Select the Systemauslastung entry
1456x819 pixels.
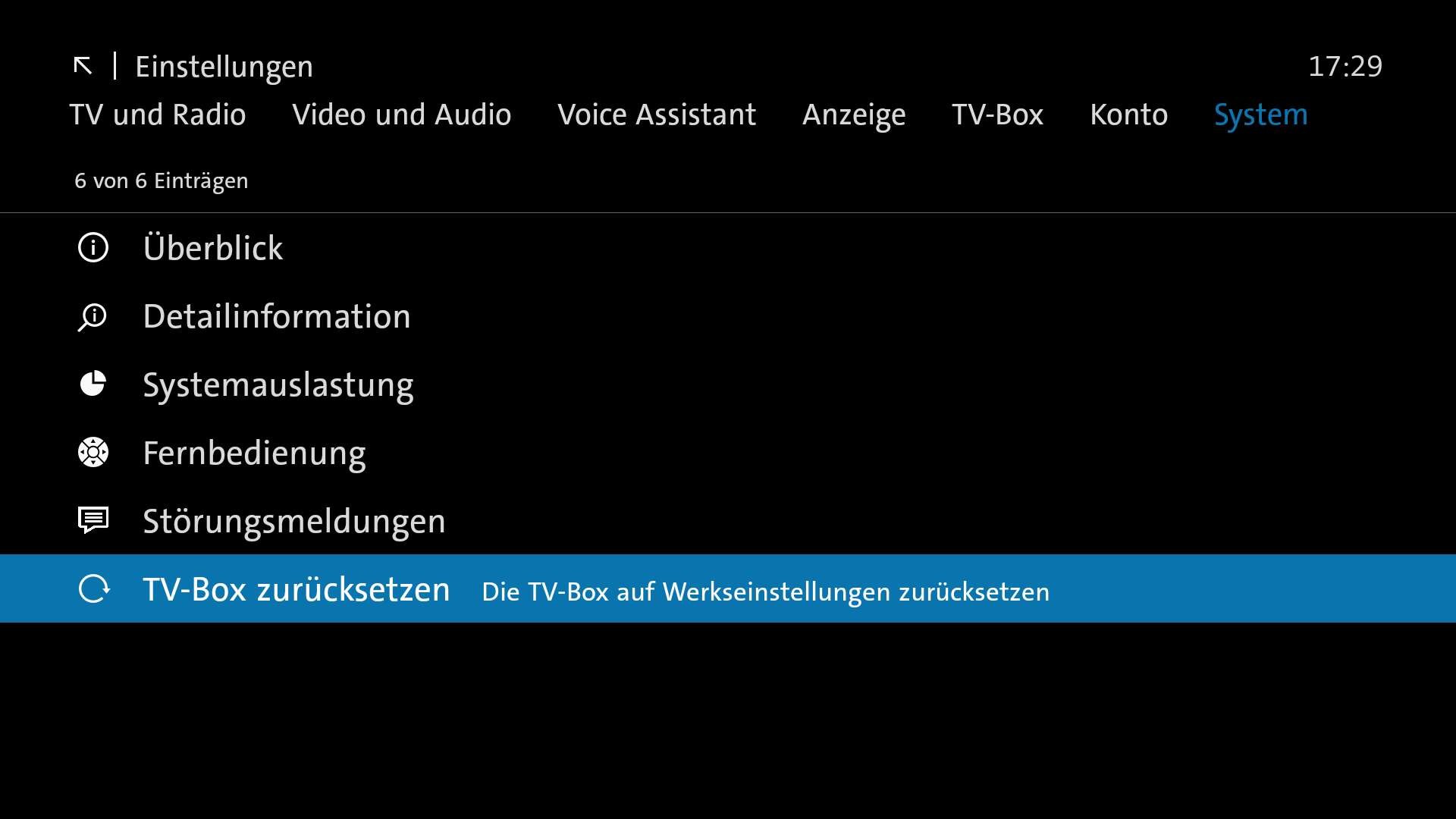pos(278,384)
